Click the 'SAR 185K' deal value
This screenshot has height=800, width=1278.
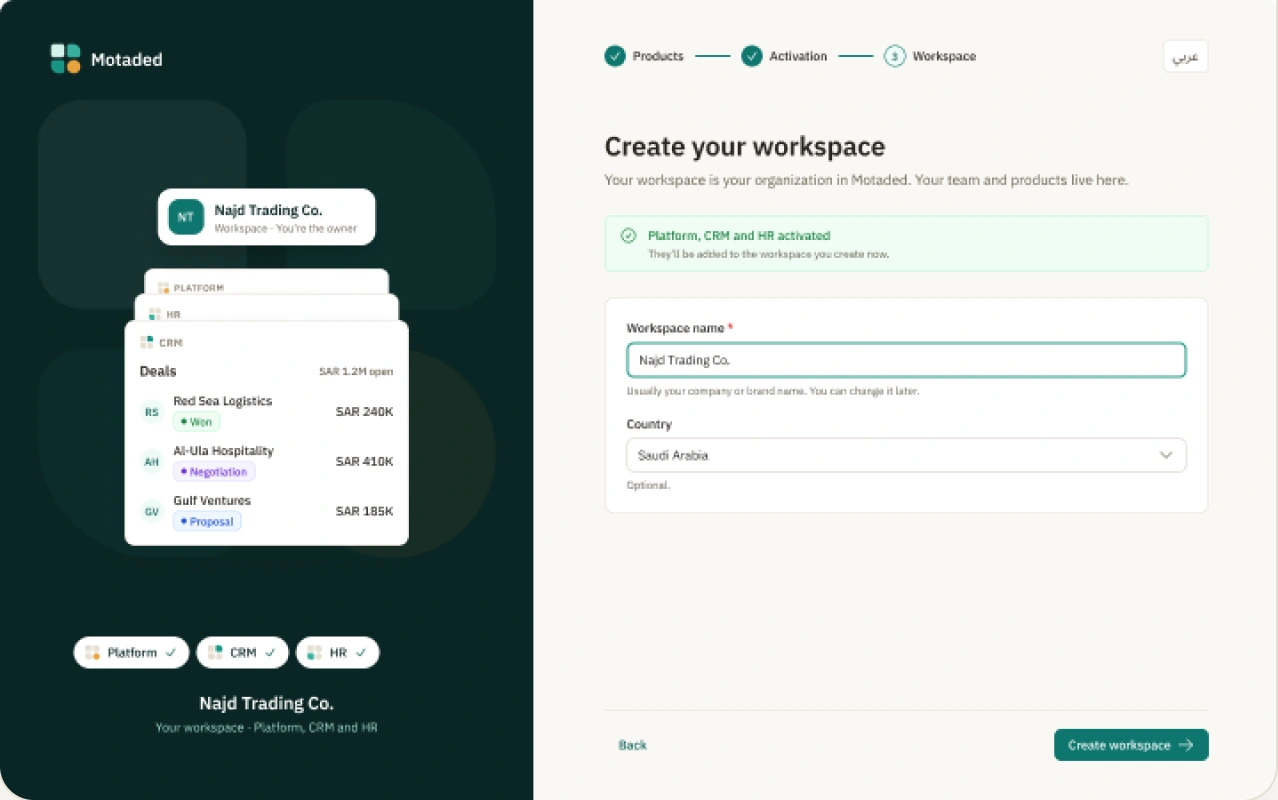tap(364, 511)
